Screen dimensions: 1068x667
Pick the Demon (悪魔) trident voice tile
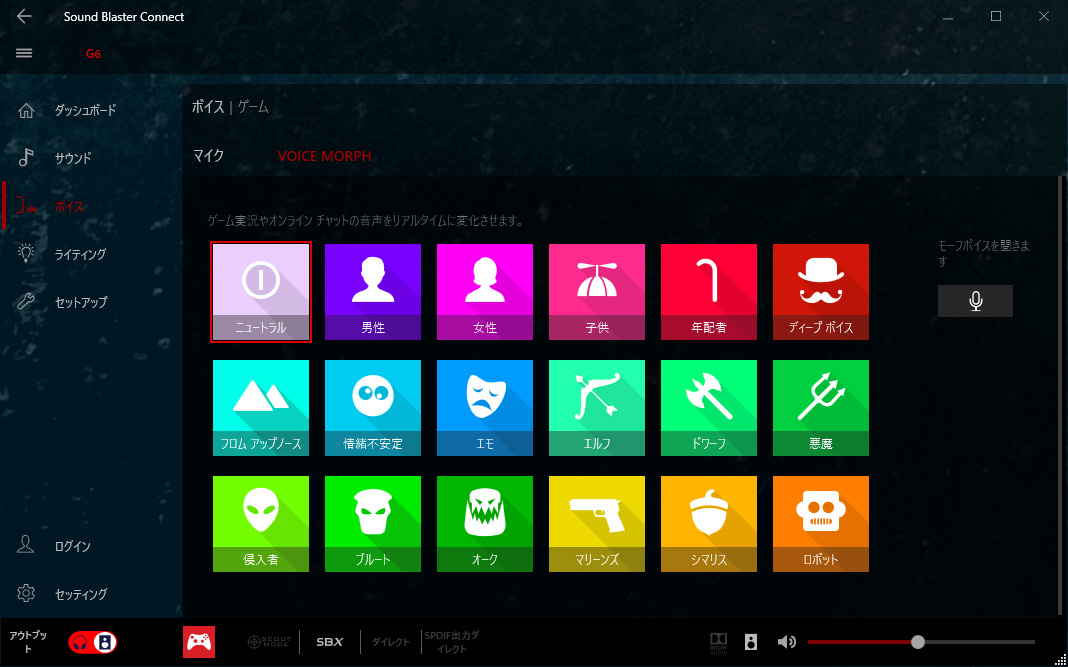820,407
